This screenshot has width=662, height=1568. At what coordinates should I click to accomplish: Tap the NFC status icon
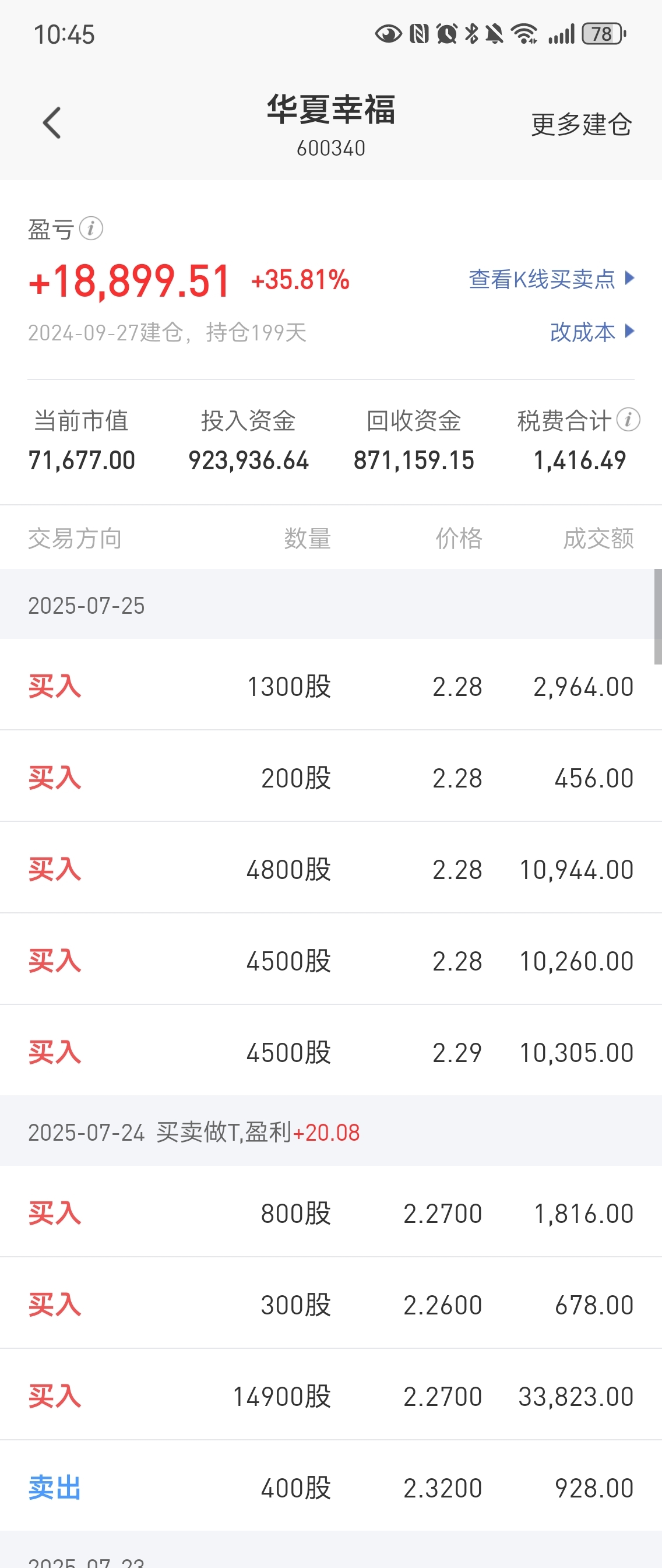419,34
